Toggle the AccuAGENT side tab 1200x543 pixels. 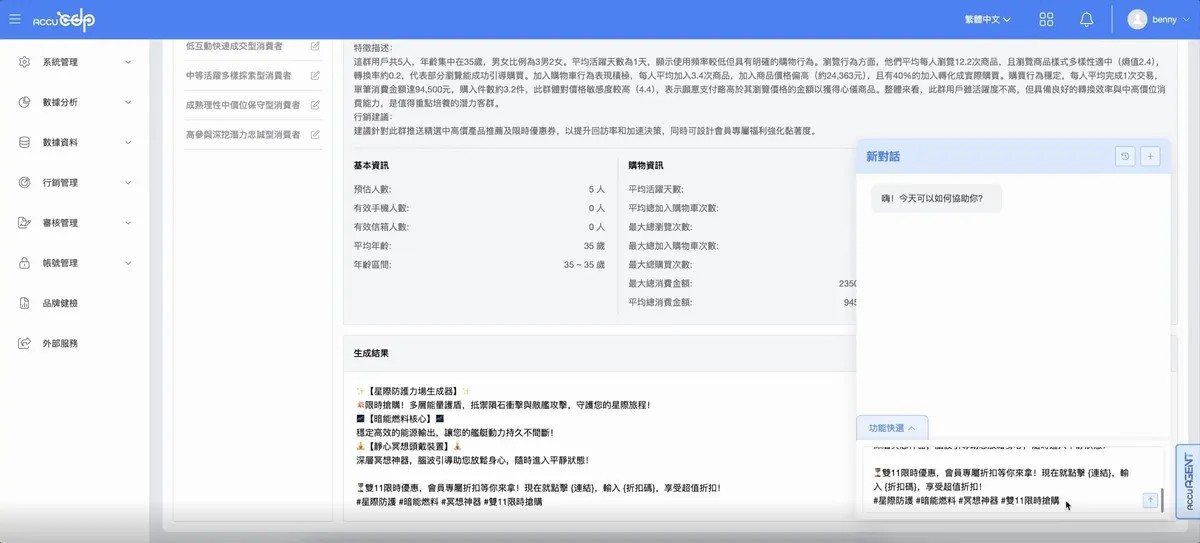pyautogui.click(x=1188, y=483)
